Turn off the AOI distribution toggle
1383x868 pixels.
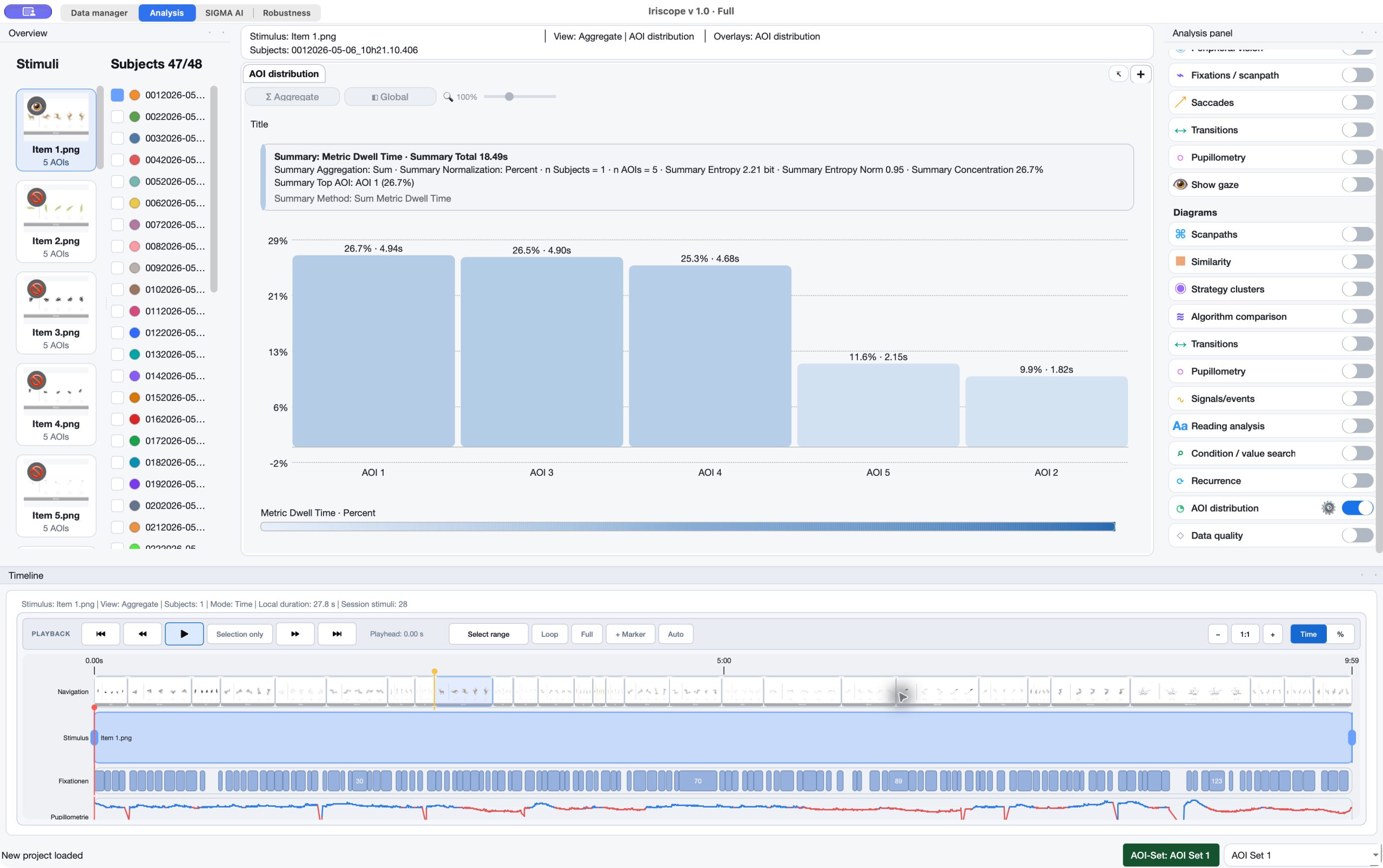(1357, 508)
